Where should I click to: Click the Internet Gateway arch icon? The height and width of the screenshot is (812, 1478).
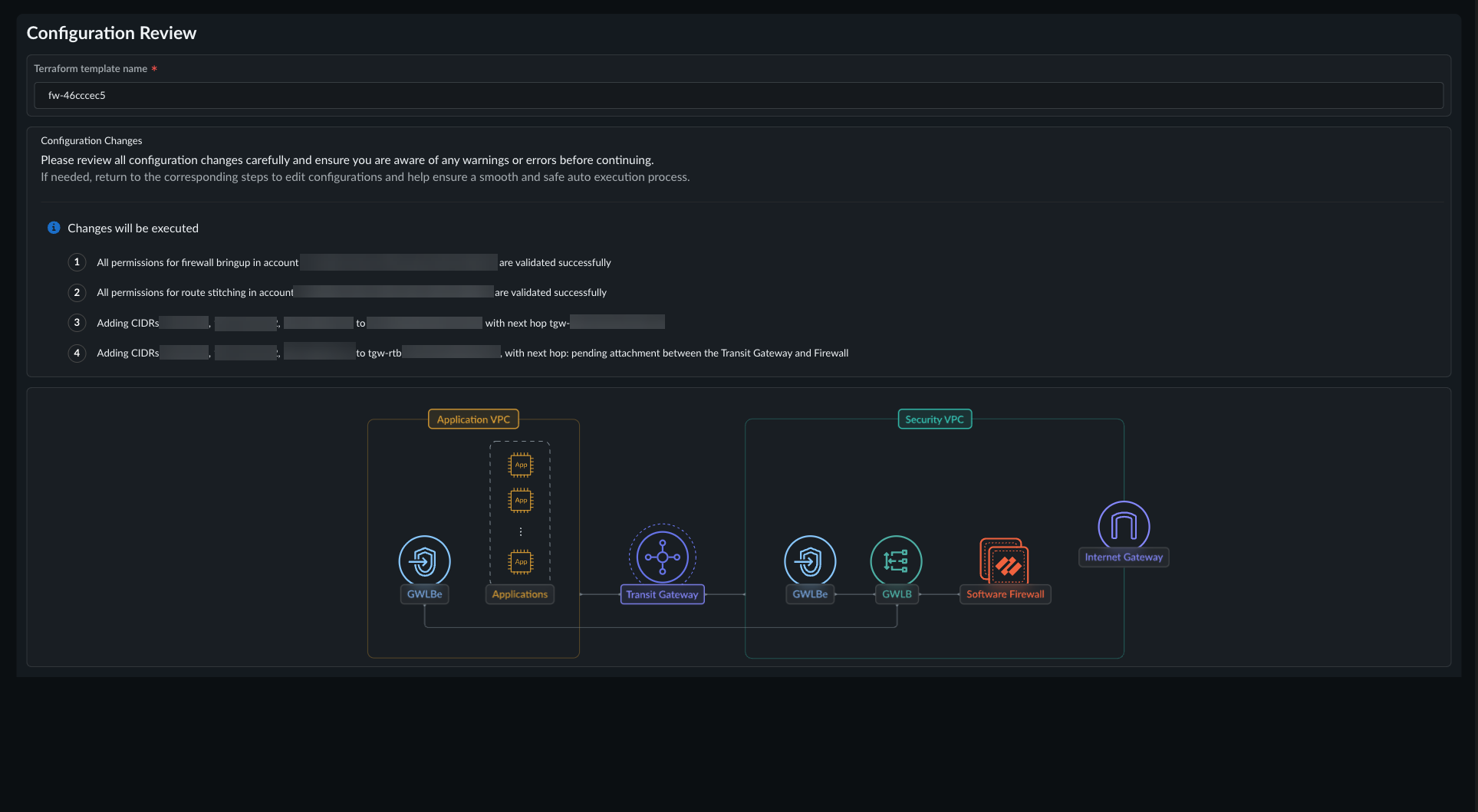pos(1124,526)
